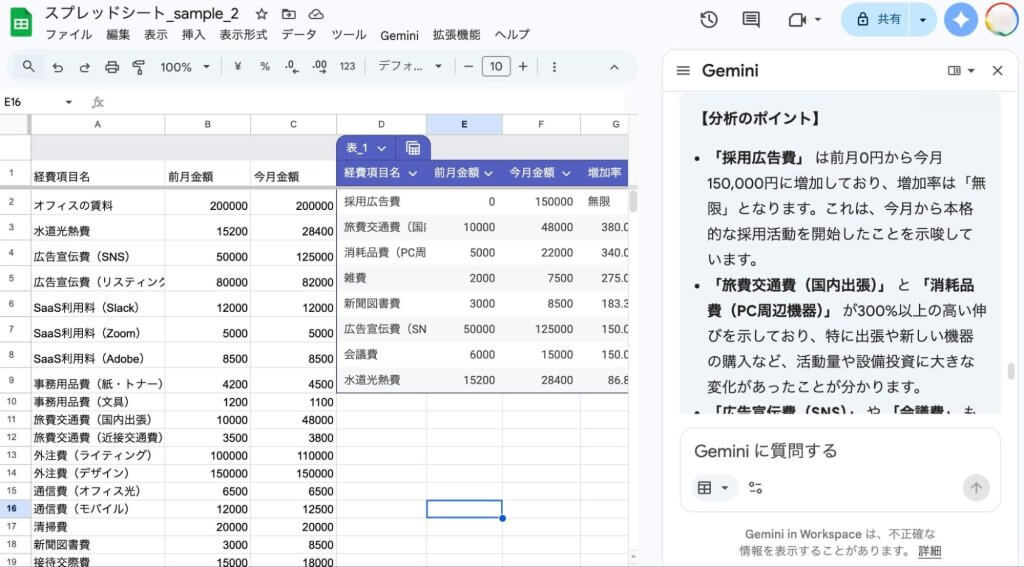Open the 100% zoom dropdown
The height and width of the screenshot is (567, 1024).
[185, 67]
